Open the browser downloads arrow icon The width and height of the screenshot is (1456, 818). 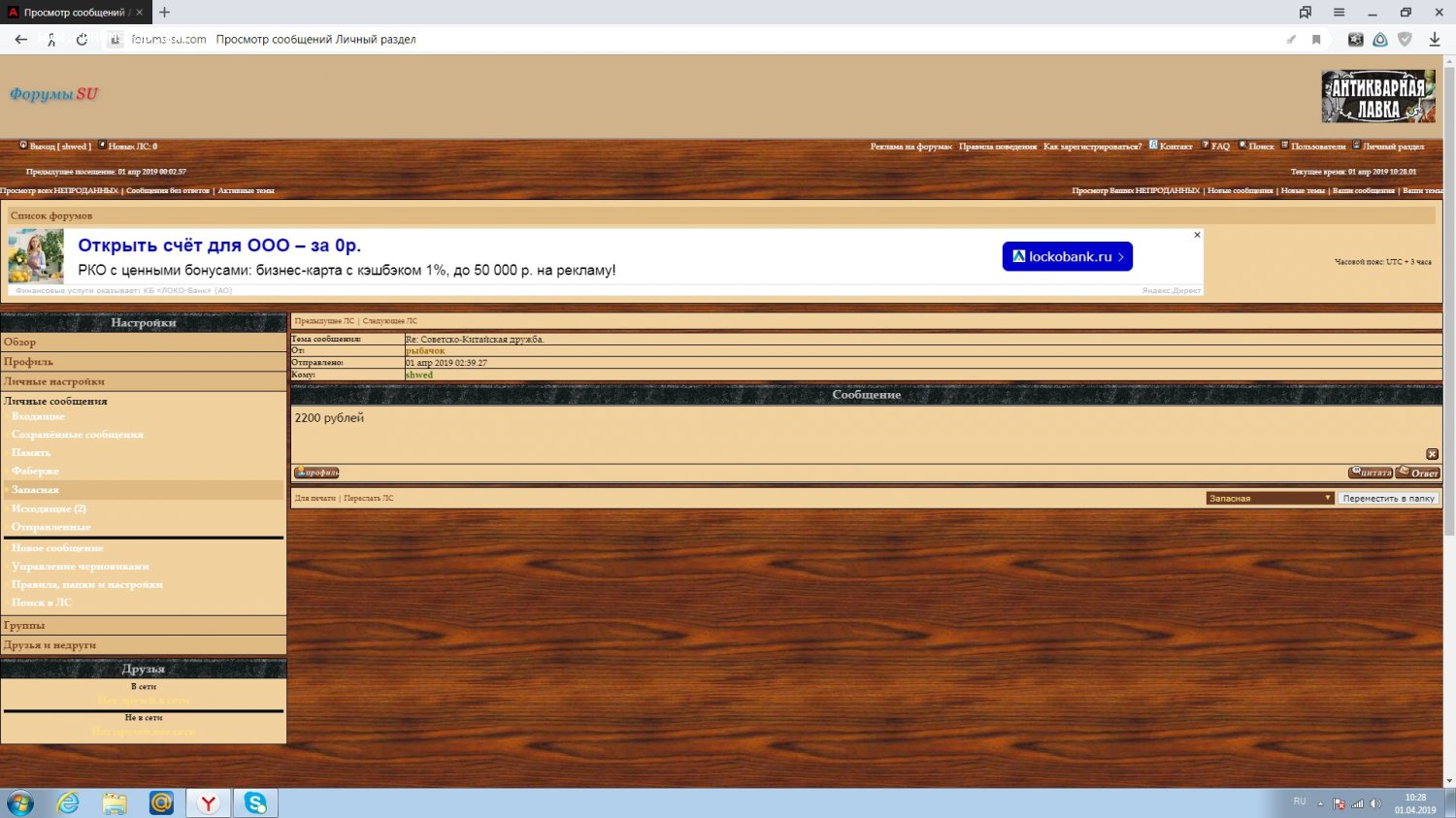pyautogui.click(x=1434, y=40)
